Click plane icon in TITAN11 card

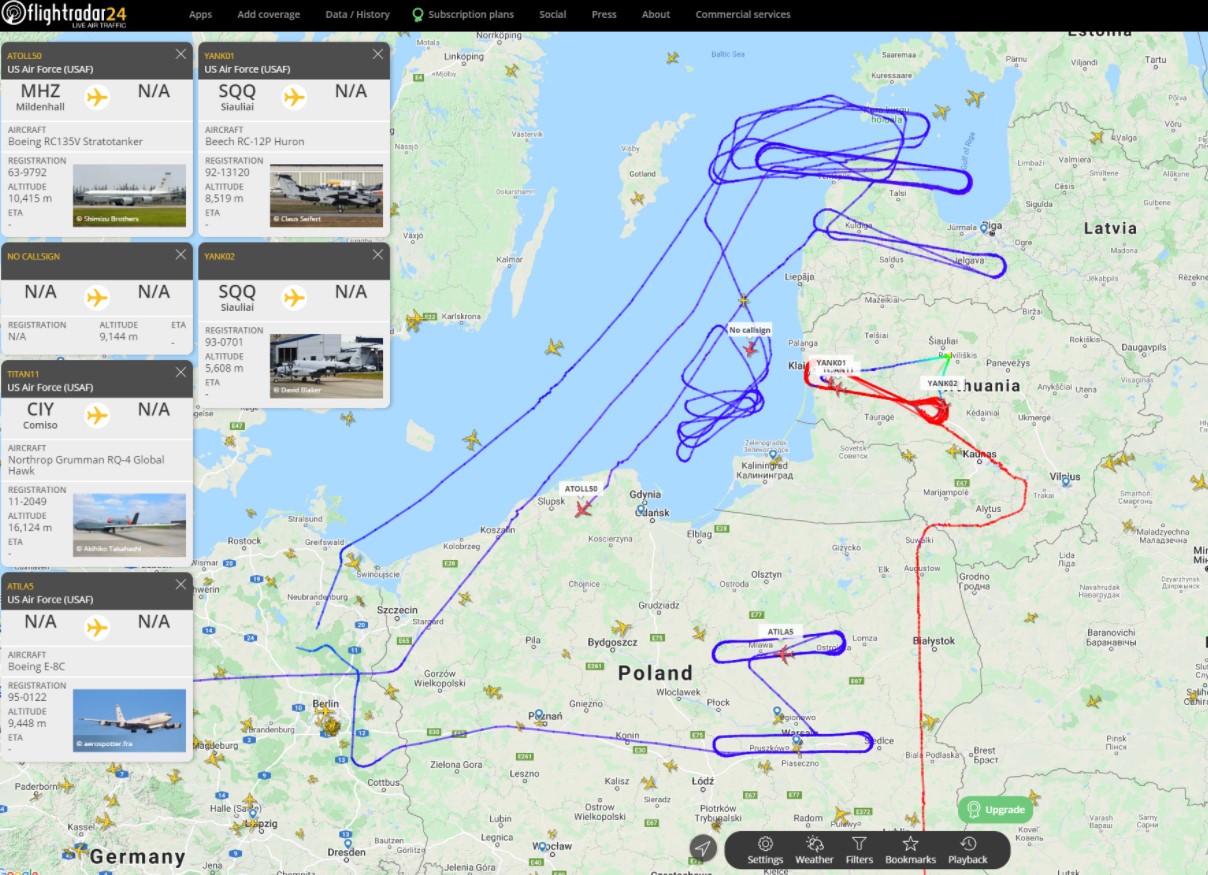(x=97, y=414)
